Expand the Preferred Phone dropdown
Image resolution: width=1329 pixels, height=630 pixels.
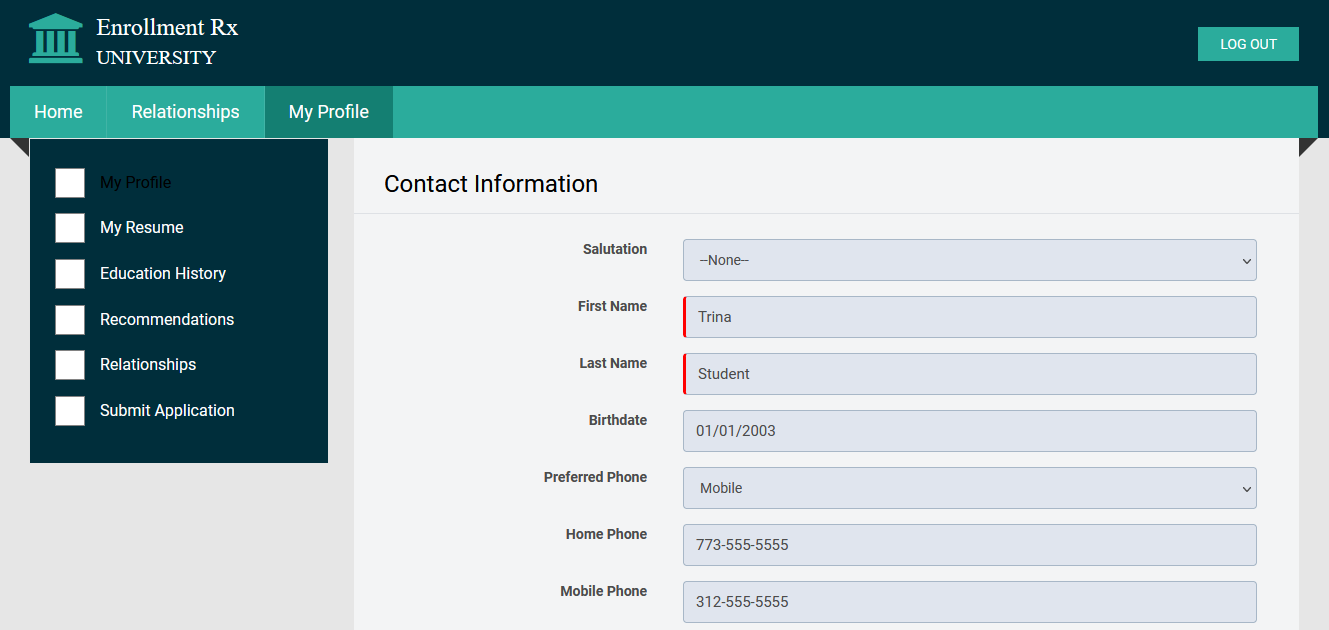pos(969,488)
